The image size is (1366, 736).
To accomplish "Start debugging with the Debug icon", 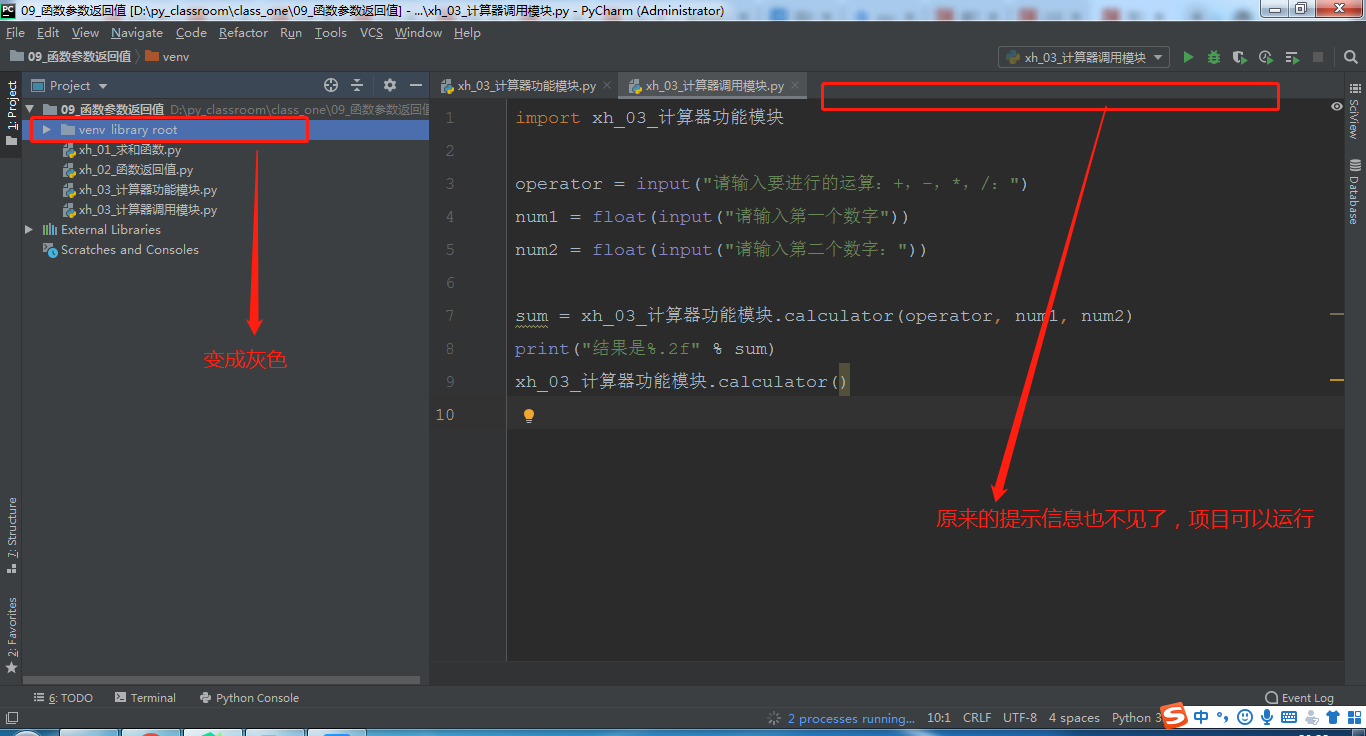I will (1213, 57).
